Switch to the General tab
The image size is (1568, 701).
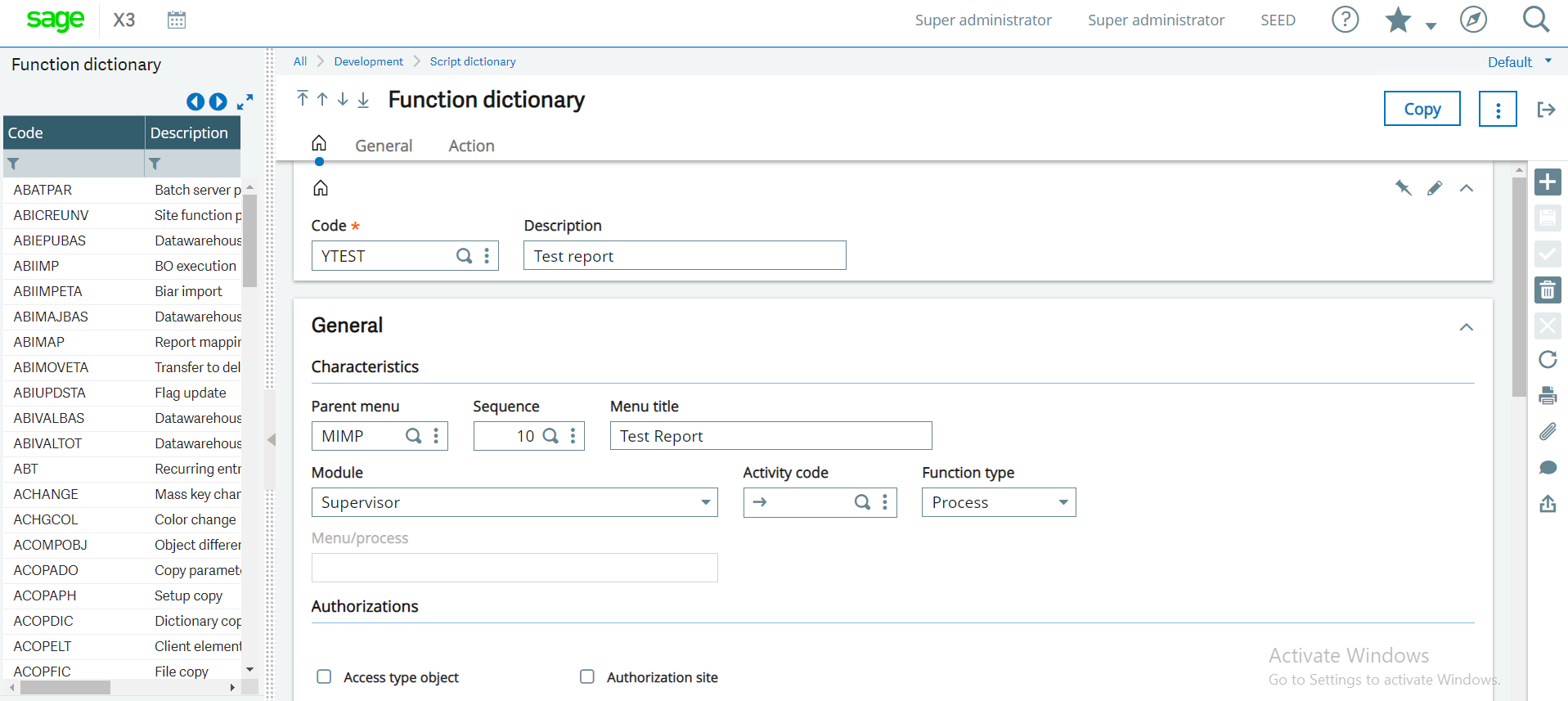384,146
